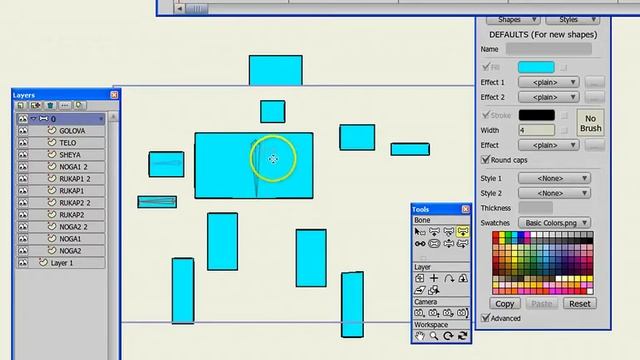The height and width of the screenshot is (360, 640).
Task: Open the Effect 2 dropdown
Action: (549, 97)
